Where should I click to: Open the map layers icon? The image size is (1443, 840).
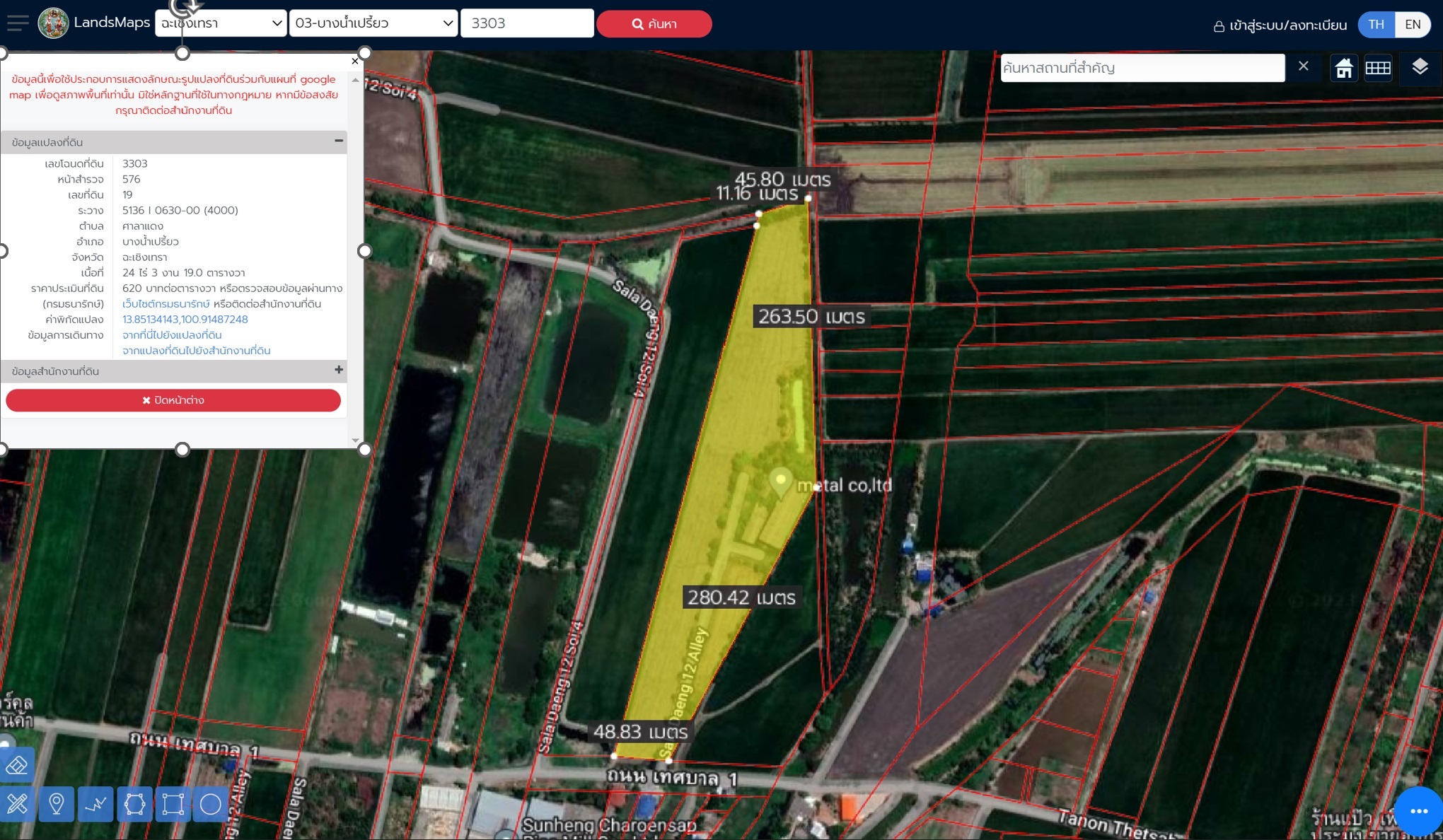pos(1420,67)
